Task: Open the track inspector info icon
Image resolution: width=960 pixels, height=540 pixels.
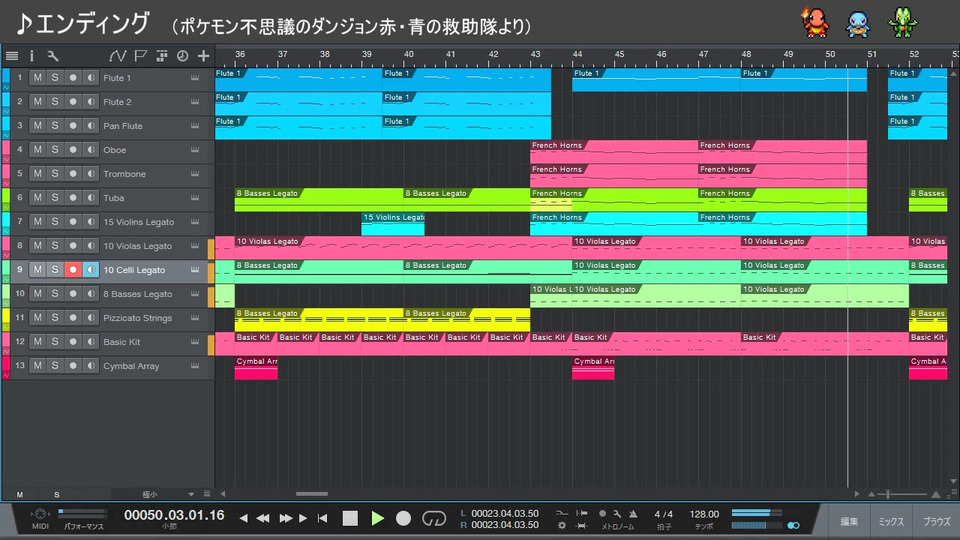Action: [32, 56]
